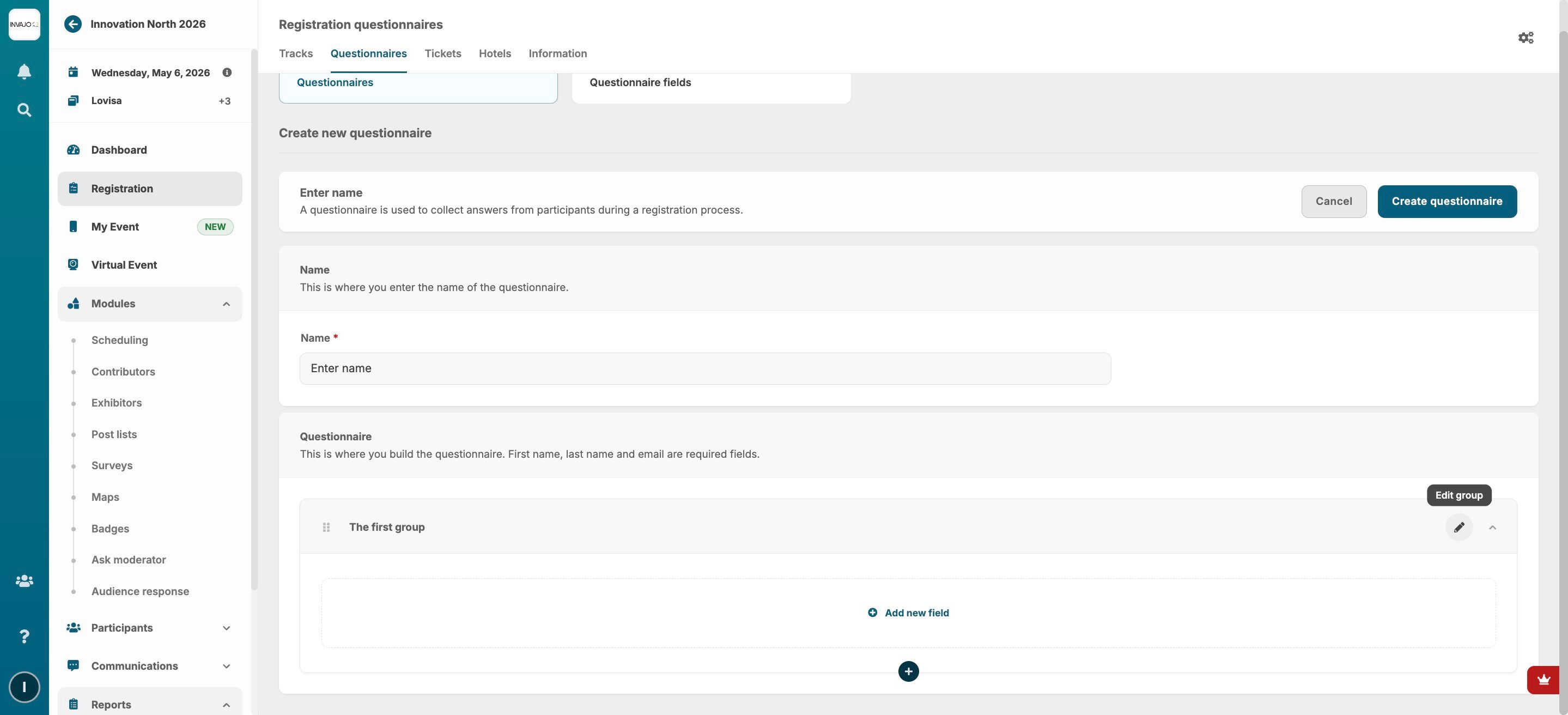Click the drag handle of The first group

[326, 528]
